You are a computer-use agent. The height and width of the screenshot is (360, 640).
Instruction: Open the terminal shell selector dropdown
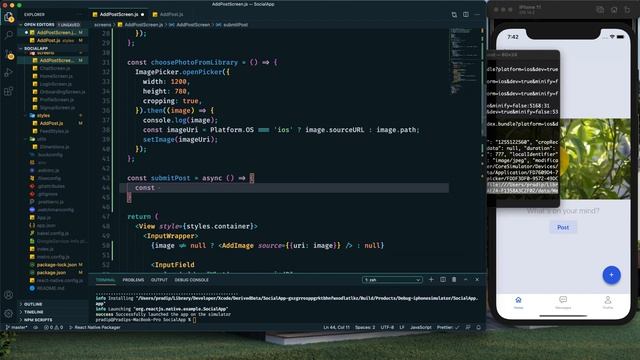coord(392,280)
